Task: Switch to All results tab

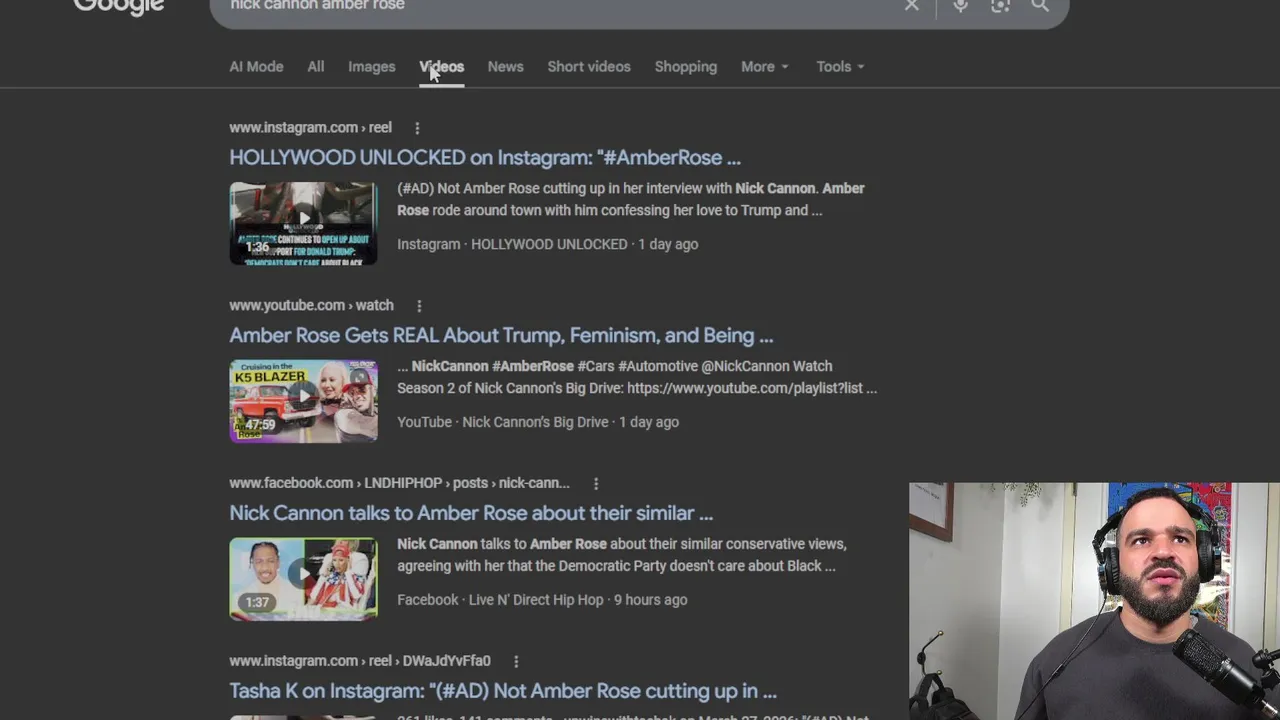Action: (x=316, y=67)
